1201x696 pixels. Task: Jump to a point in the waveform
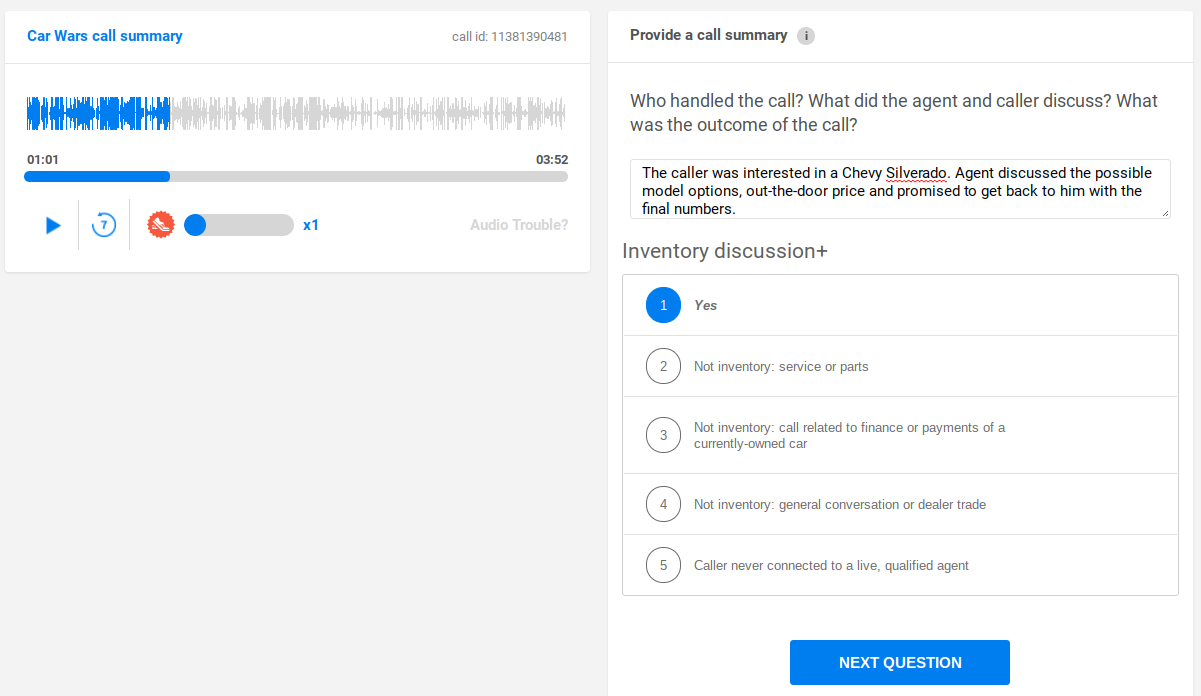(x=296, y=114)
